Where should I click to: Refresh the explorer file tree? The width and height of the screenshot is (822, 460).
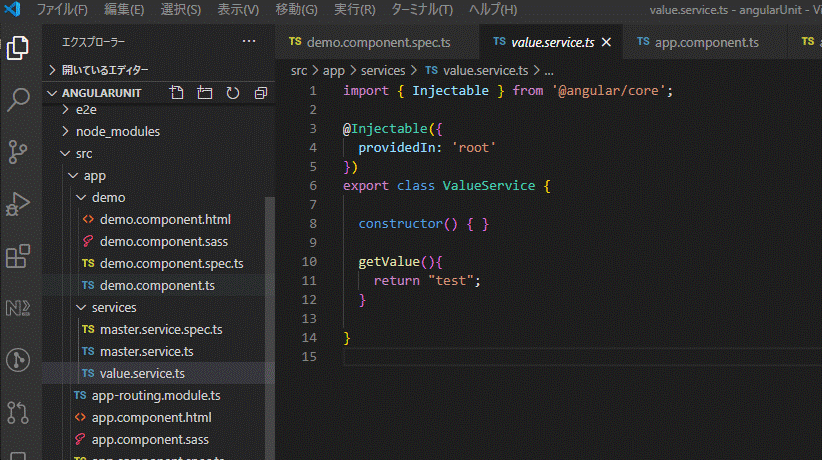tap(233, 93)
